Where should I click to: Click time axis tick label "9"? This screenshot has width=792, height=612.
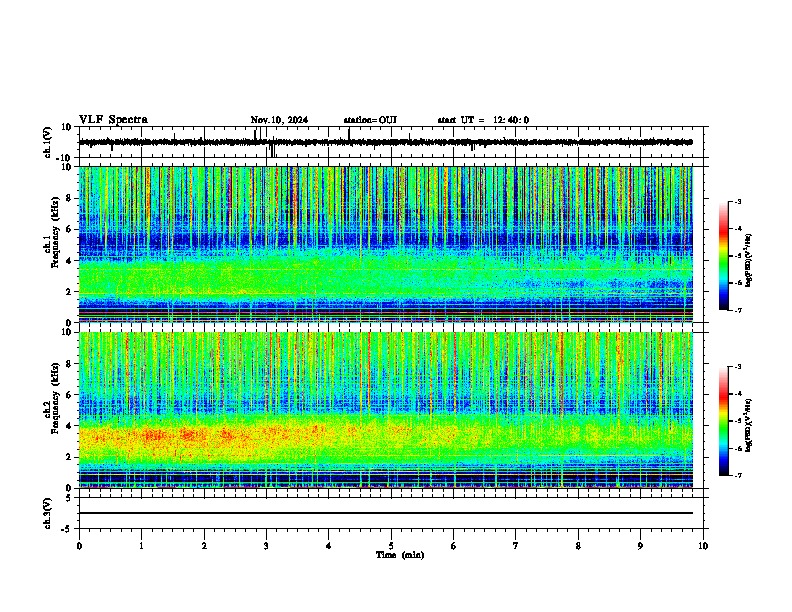click(640, 546)
